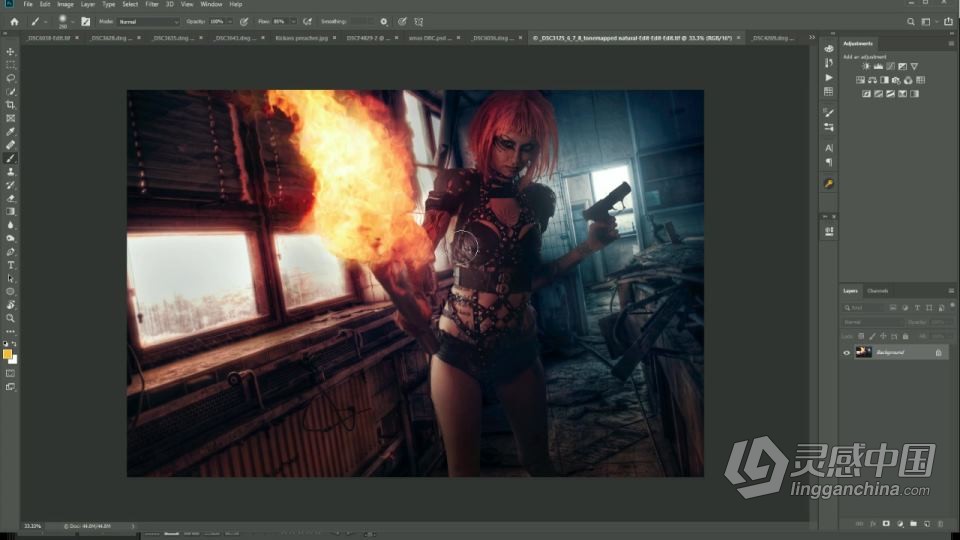Close the active tonemapped document tab
The width and height of the screenshot is (960, 540).
[738, 38]
